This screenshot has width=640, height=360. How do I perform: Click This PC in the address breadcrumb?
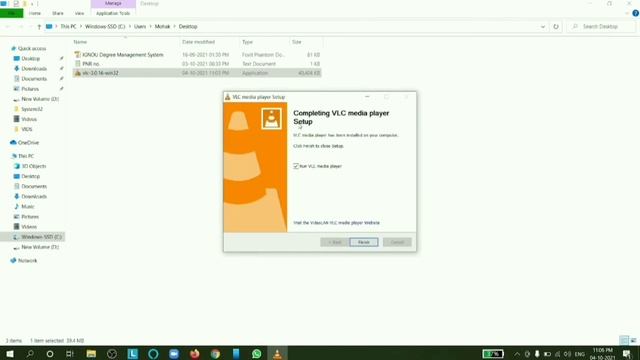(x=68, y=27)
